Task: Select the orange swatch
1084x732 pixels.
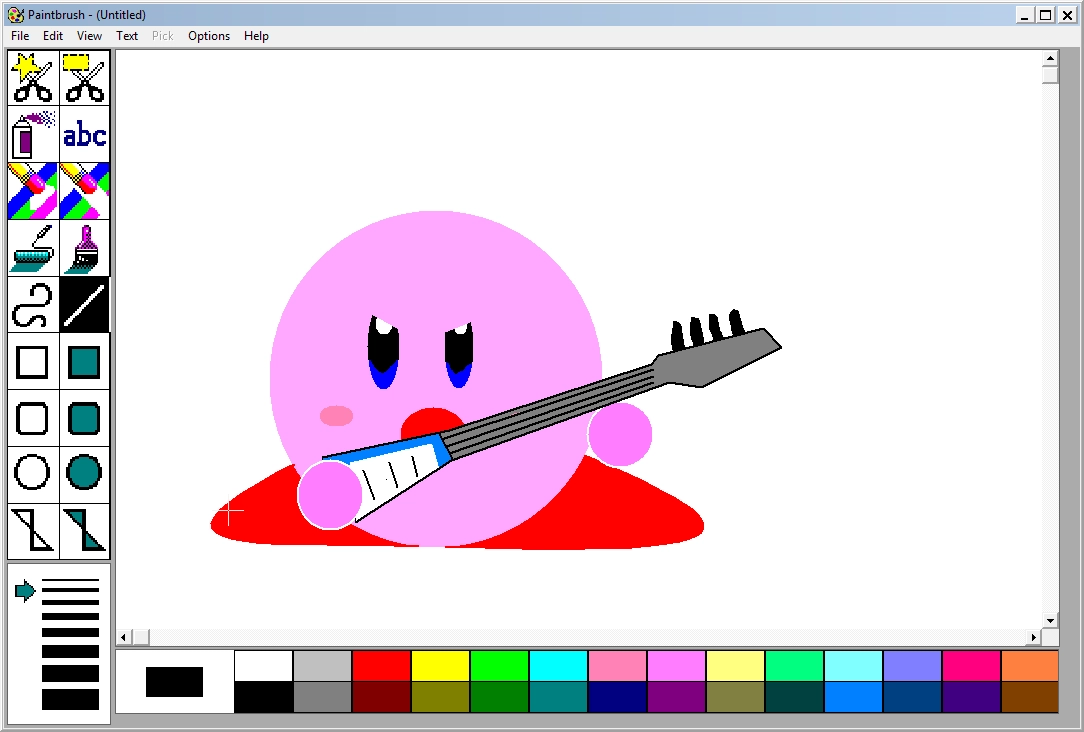Action: pos(1030,666)
